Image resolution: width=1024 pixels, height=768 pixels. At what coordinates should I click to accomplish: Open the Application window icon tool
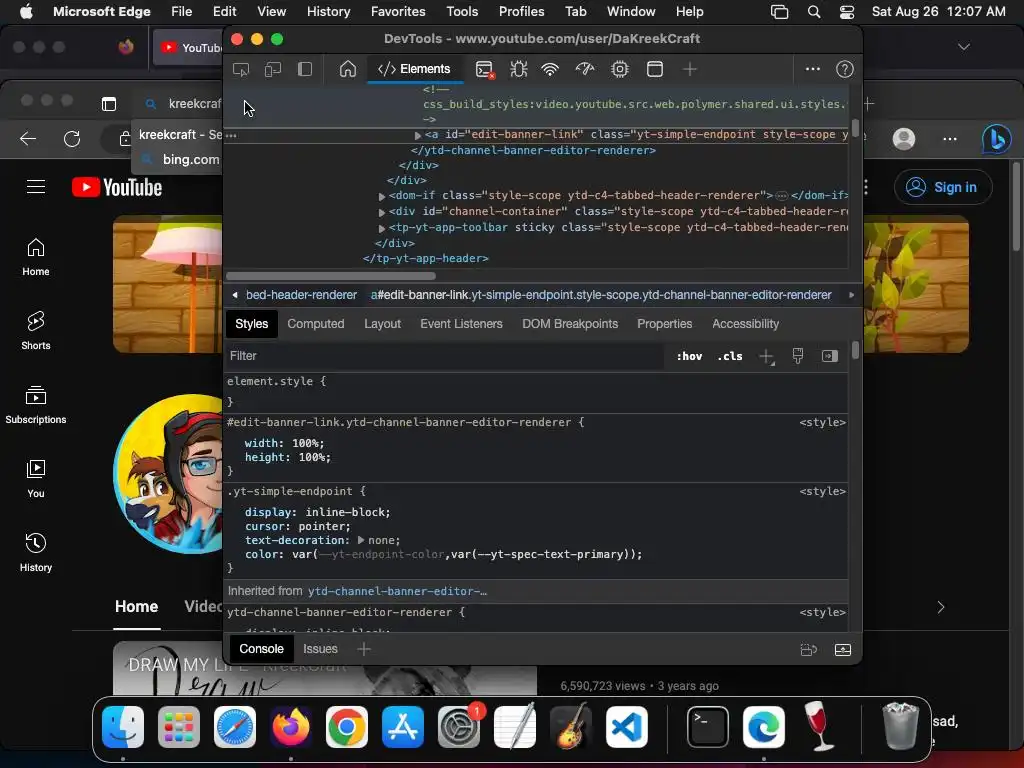point(654,69)
